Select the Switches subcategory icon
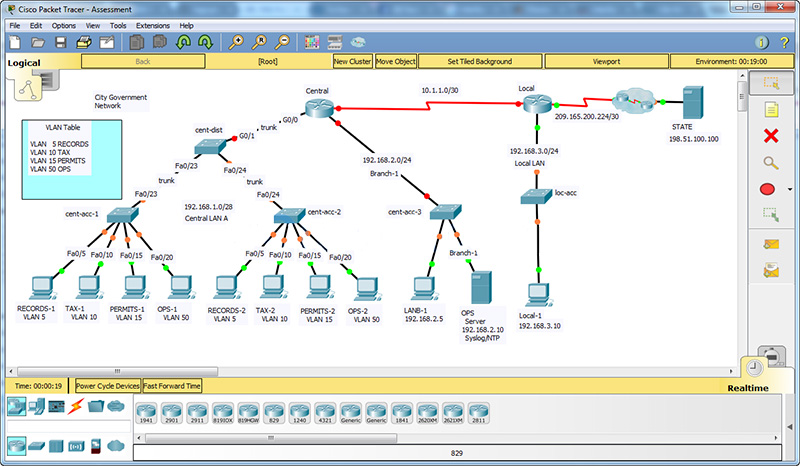The height and width of the screenshot is (466, 800). [x=37, y=446]
